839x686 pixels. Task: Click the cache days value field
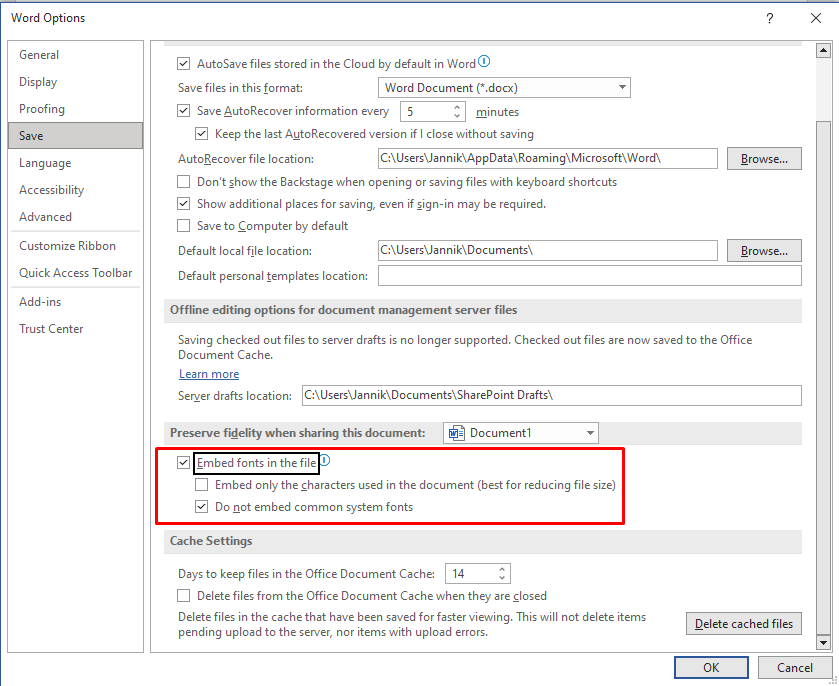click(x=471, y=574)
